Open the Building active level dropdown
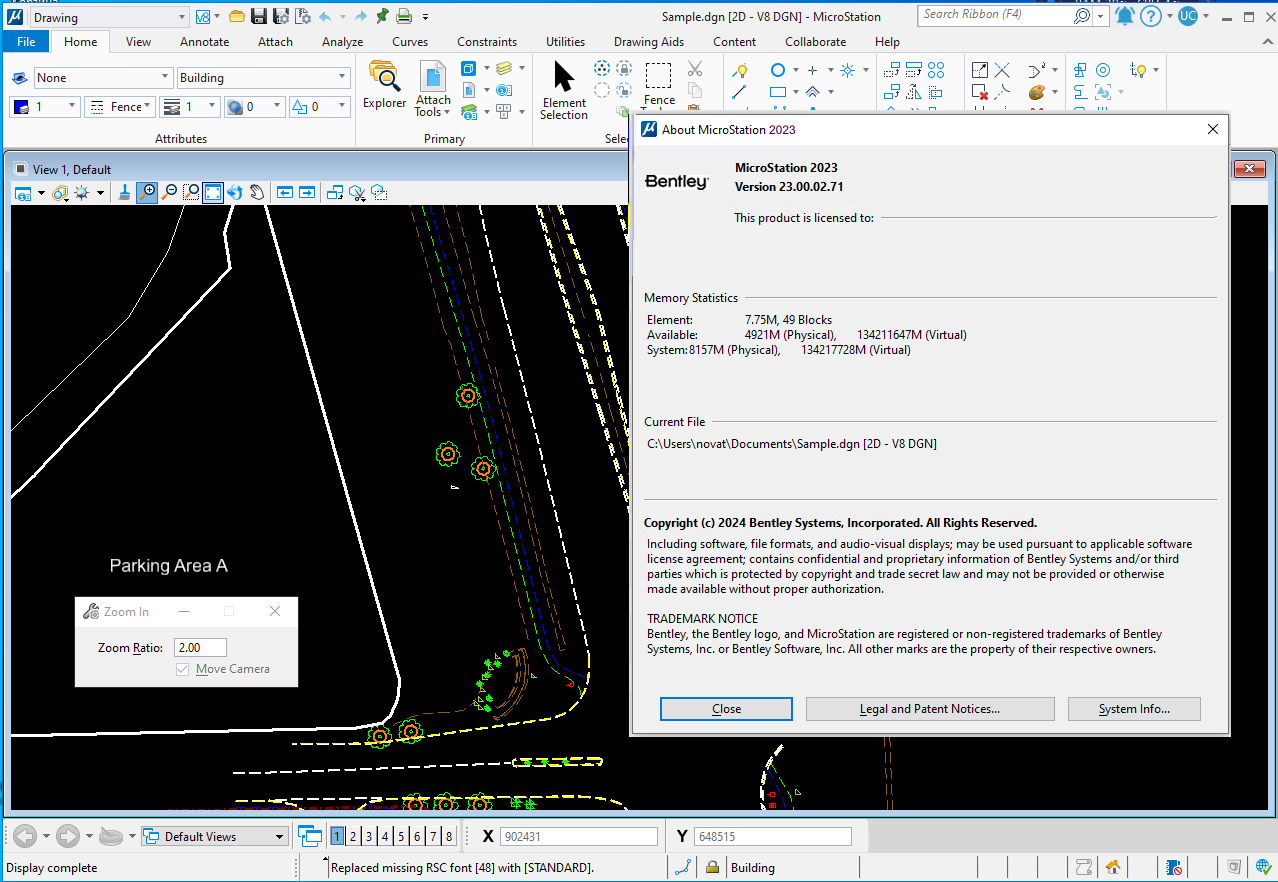The height and width of the screenshot is (882, 1278). [x=263, y=78]
